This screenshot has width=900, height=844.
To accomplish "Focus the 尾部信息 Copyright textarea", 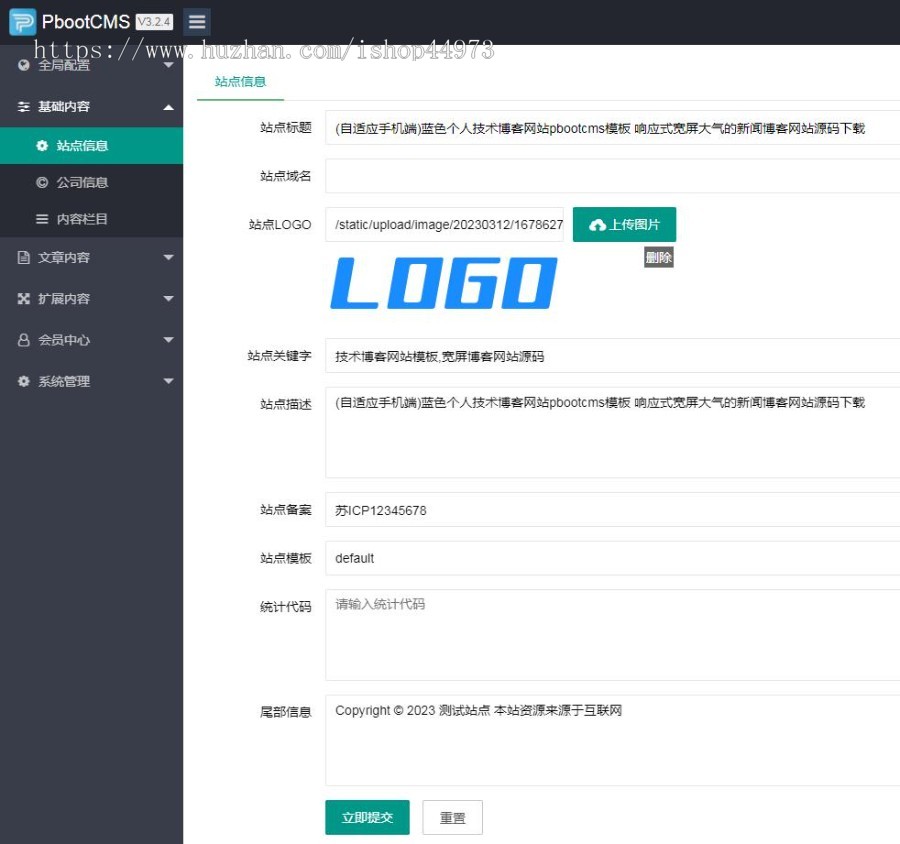I will 612,741.
